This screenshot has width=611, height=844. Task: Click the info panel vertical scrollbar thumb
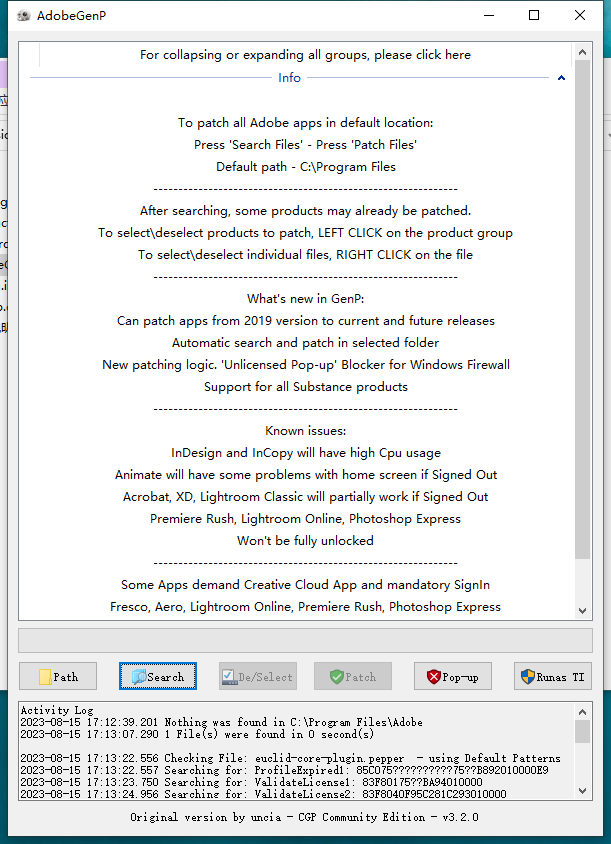(582, 310)
